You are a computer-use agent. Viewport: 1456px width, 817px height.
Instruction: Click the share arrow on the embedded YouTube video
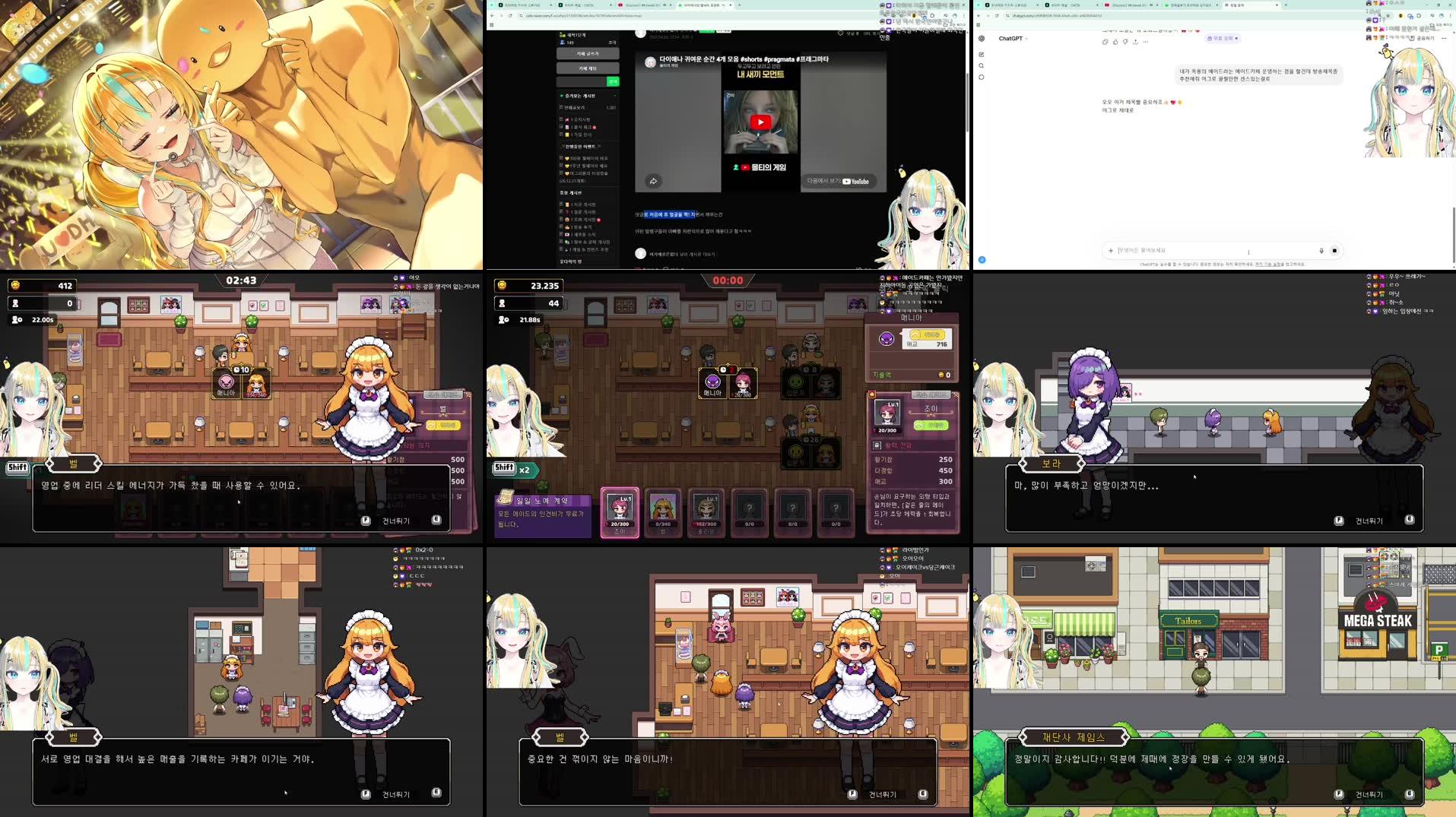(653, 181)
